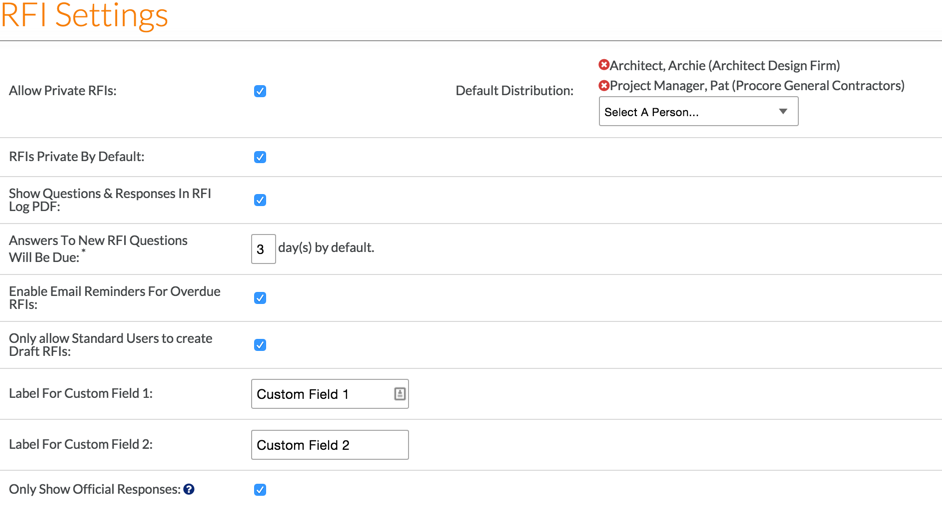Open the Select A Person dropdown

[699, 112]
